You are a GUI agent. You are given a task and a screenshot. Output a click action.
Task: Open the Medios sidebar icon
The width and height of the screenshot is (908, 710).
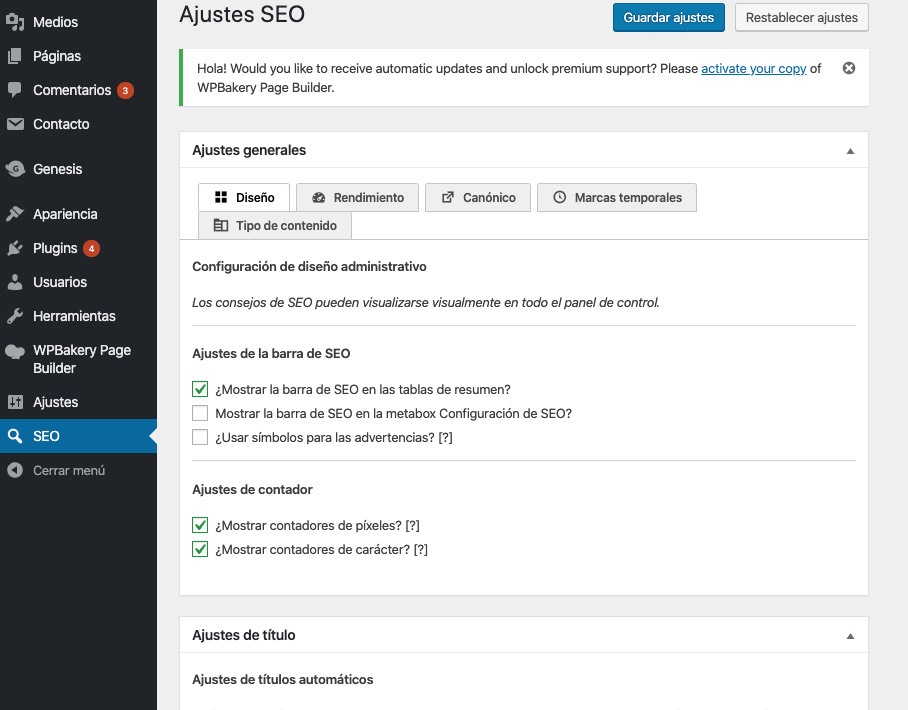pyautogui.click(x=15, y=21)
